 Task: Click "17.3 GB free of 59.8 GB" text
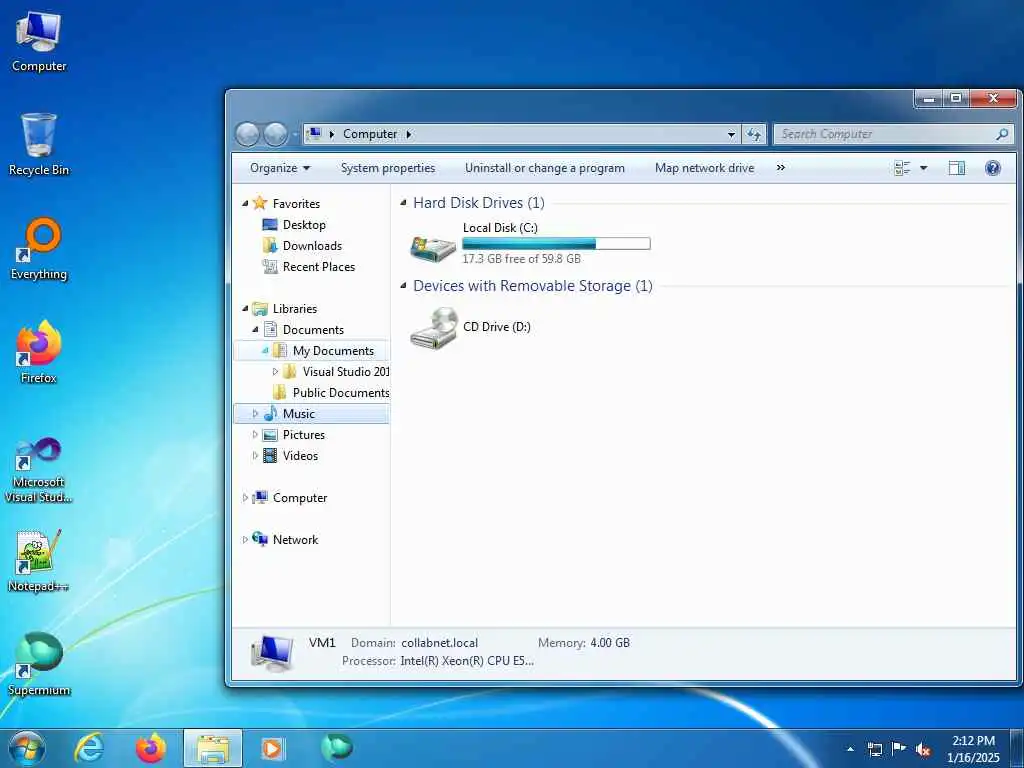(x=521, y=259)
